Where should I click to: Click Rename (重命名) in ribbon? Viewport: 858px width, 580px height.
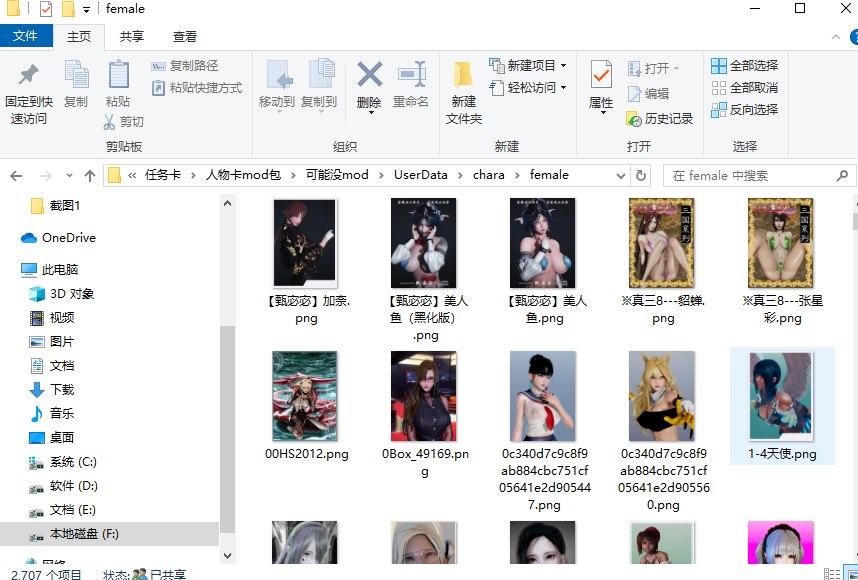tap(411, 84)
